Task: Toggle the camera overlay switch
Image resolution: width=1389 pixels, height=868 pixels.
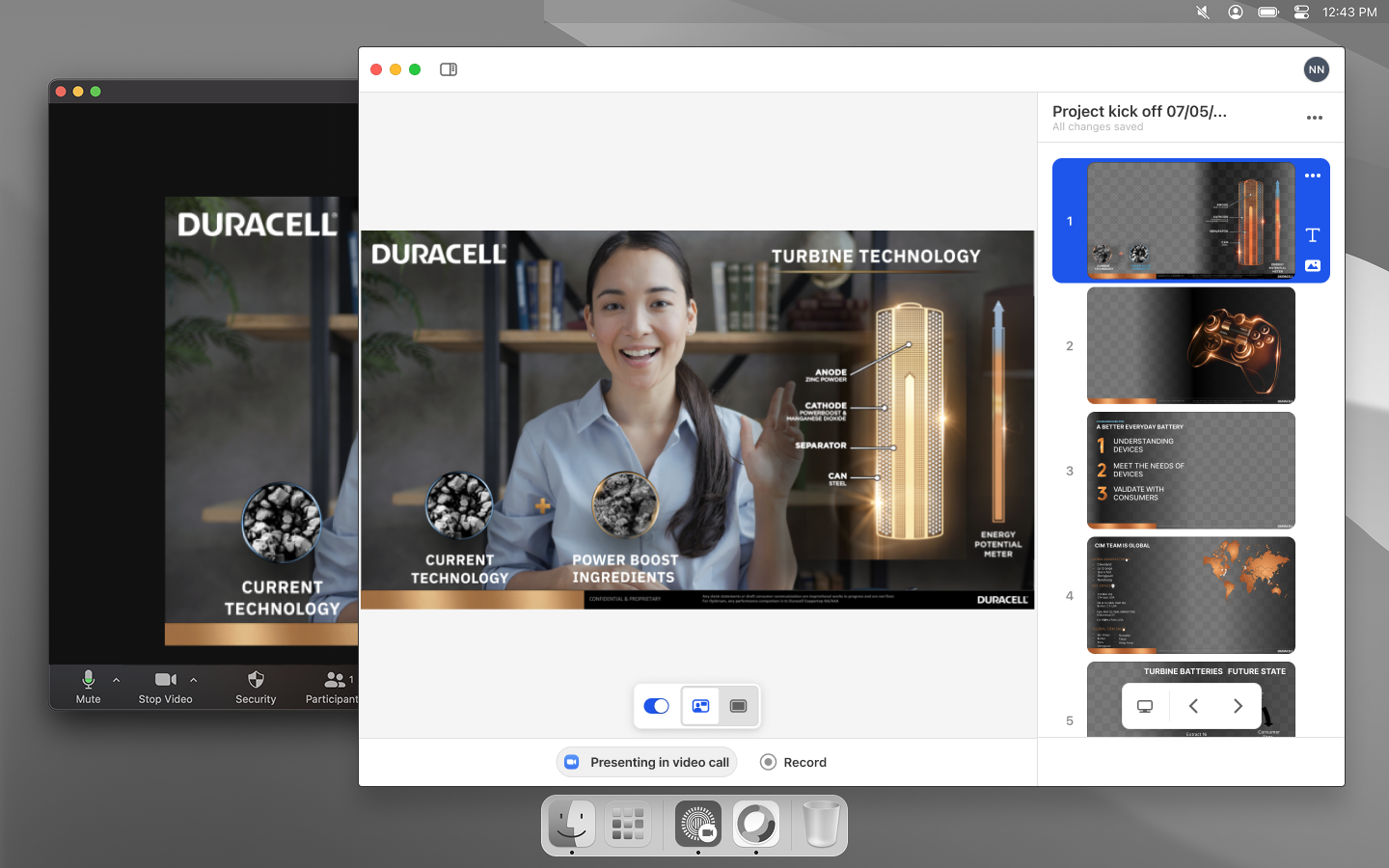Action: click(x=656, y=706)
